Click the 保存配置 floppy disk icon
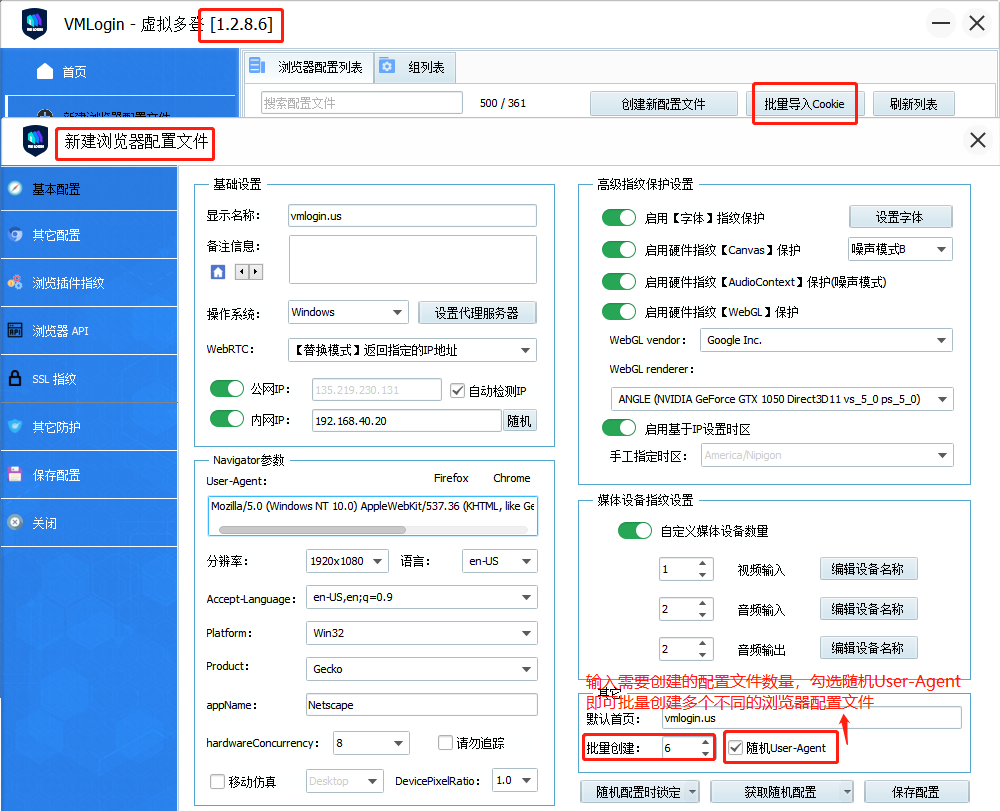Screen dimensions: 1000x811 point(15,475)
